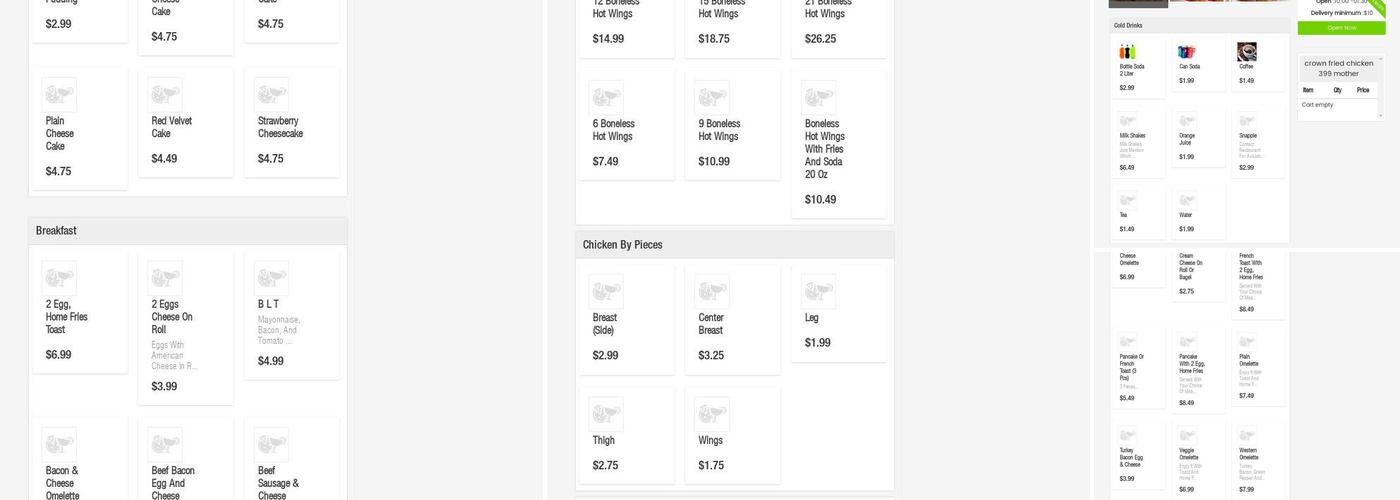Image resolution: width=1400 pixels, height=500 pixels.
Task: Click the Red Velvet Cake placeholder icon
Action: pyautogui.click(x=165, y=95)
